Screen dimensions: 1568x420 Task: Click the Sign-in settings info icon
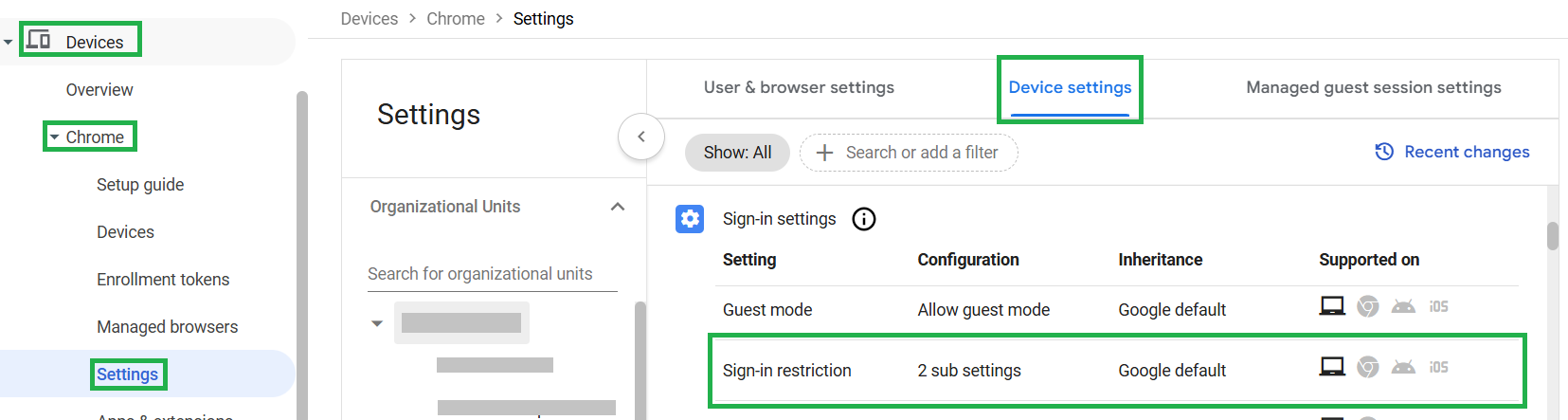coord(864,219)
